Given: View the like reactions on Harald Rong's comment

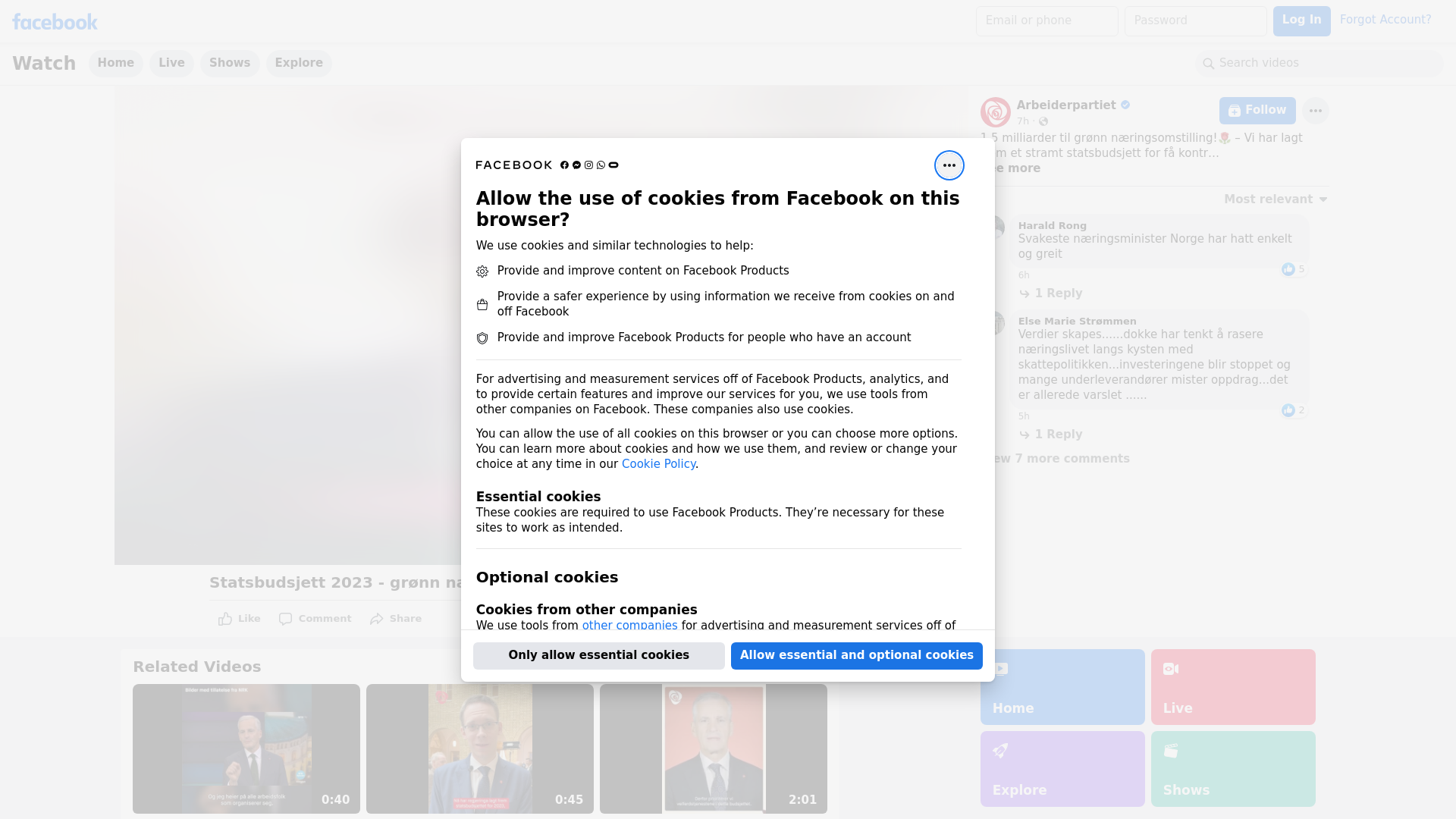Looking at the screenshot, I should pos(1293,269).
